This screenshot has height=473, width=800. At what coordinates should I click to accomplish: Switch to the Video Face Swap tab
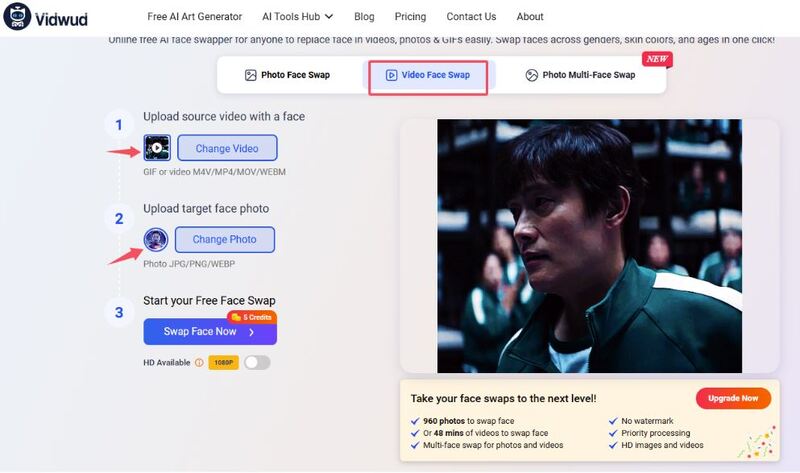(x=428, y=77)
